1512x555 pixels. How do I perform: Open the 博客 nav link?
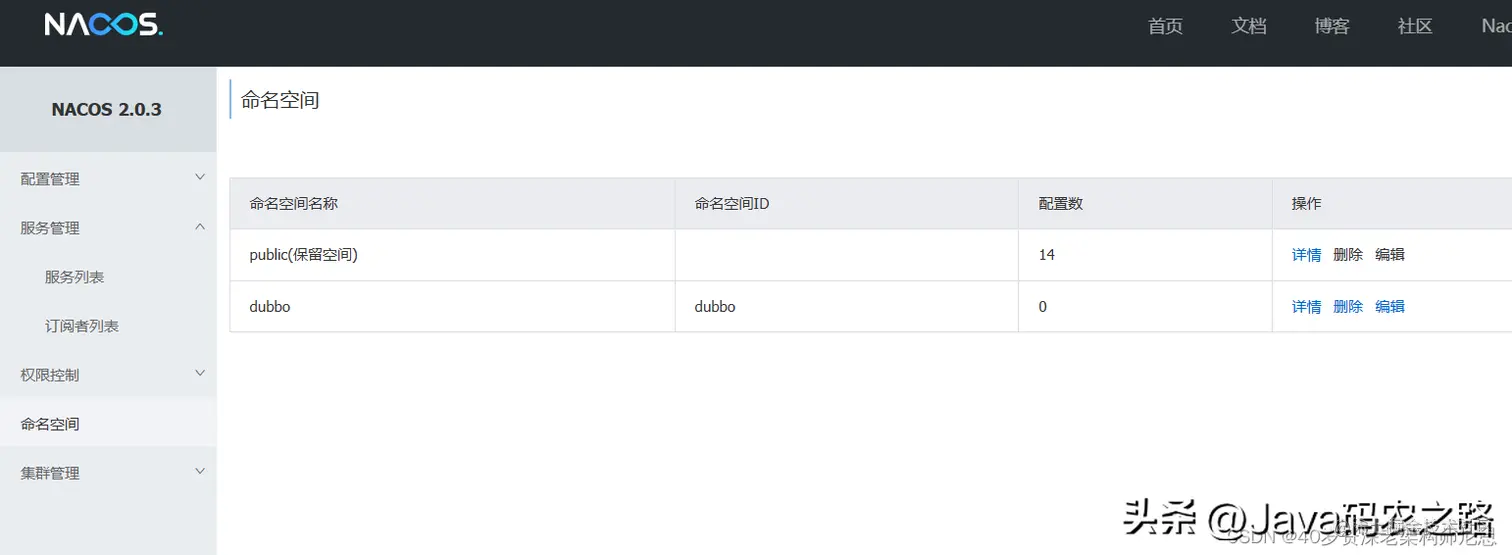pos(1332,27)
